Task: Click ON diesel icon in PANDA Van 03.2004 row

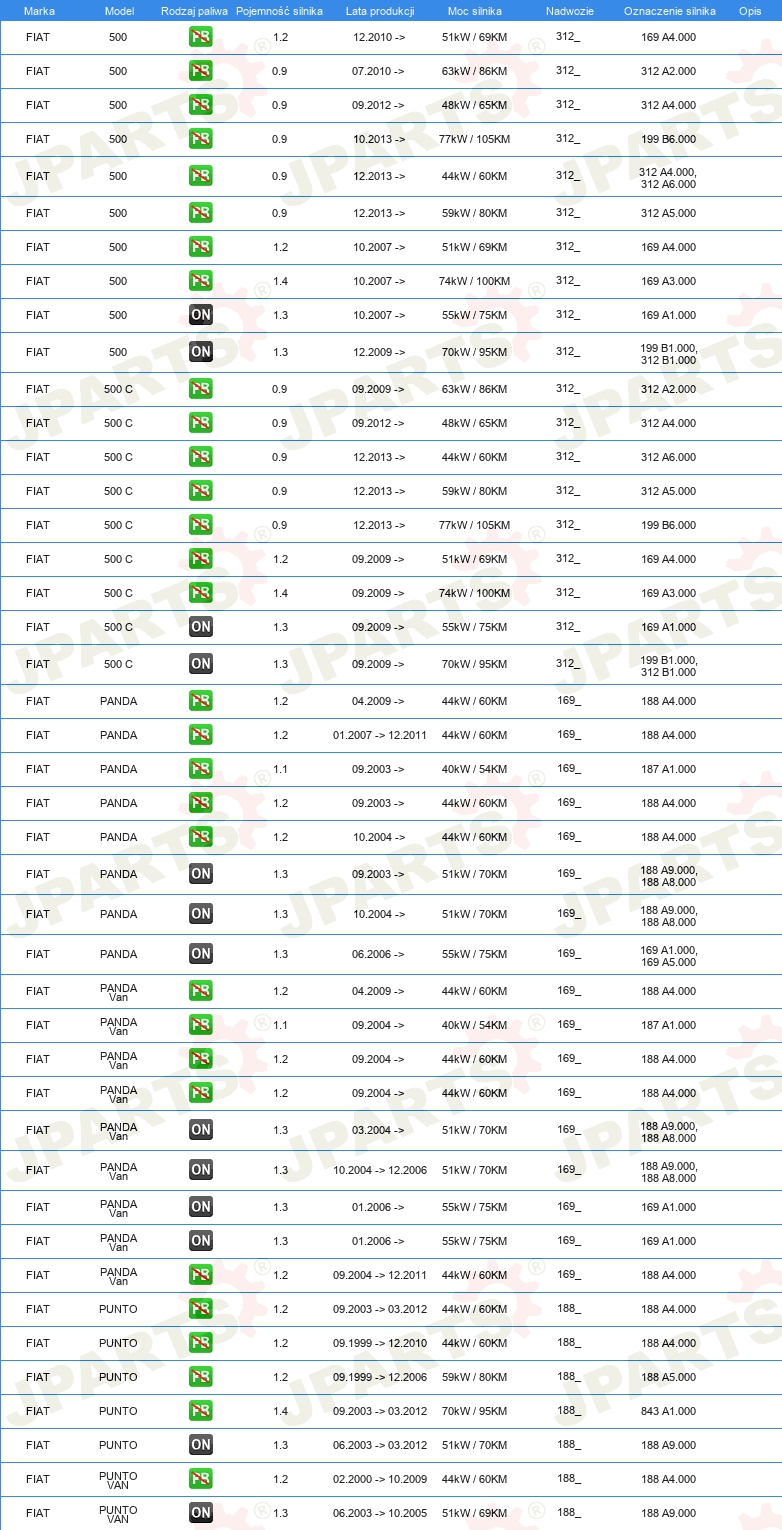Action: coord(200,1130)
